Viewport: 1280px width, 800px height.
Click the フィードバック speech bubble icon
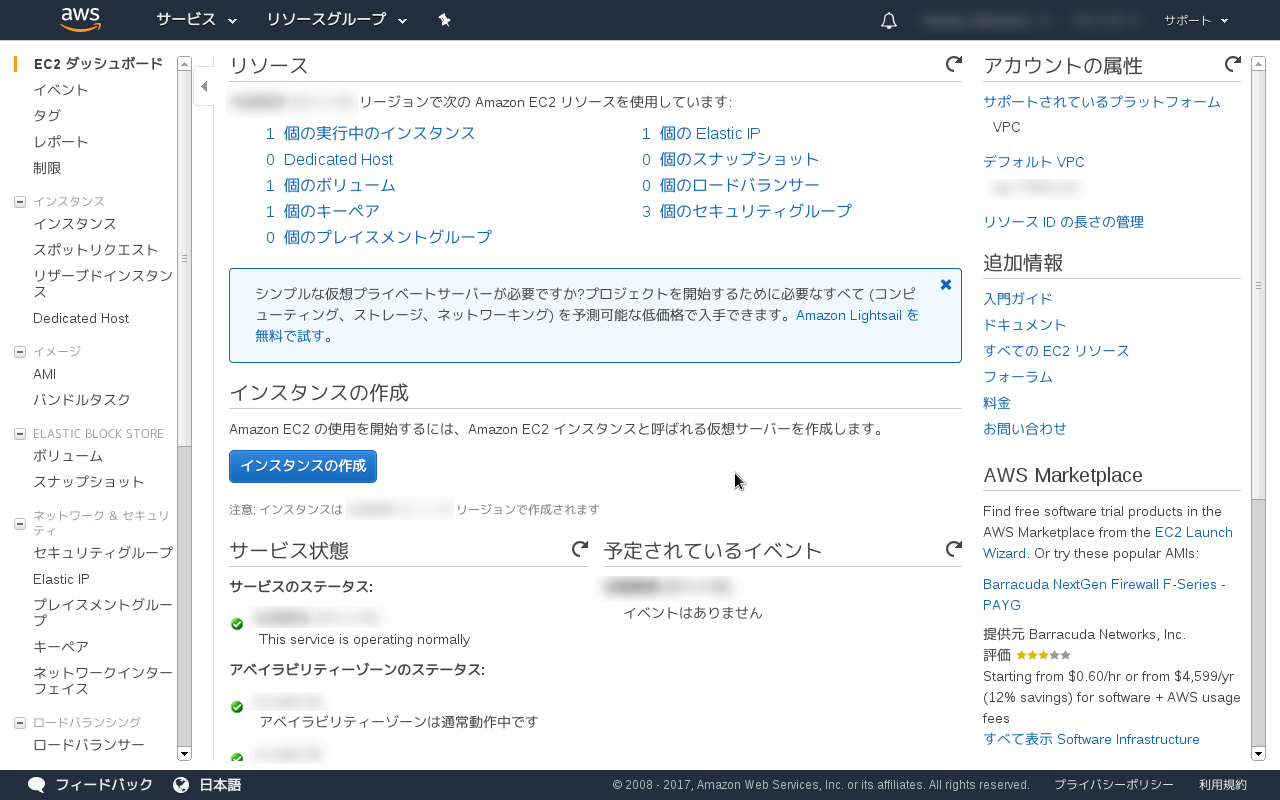pyautogui.click(x=37, y=785)
